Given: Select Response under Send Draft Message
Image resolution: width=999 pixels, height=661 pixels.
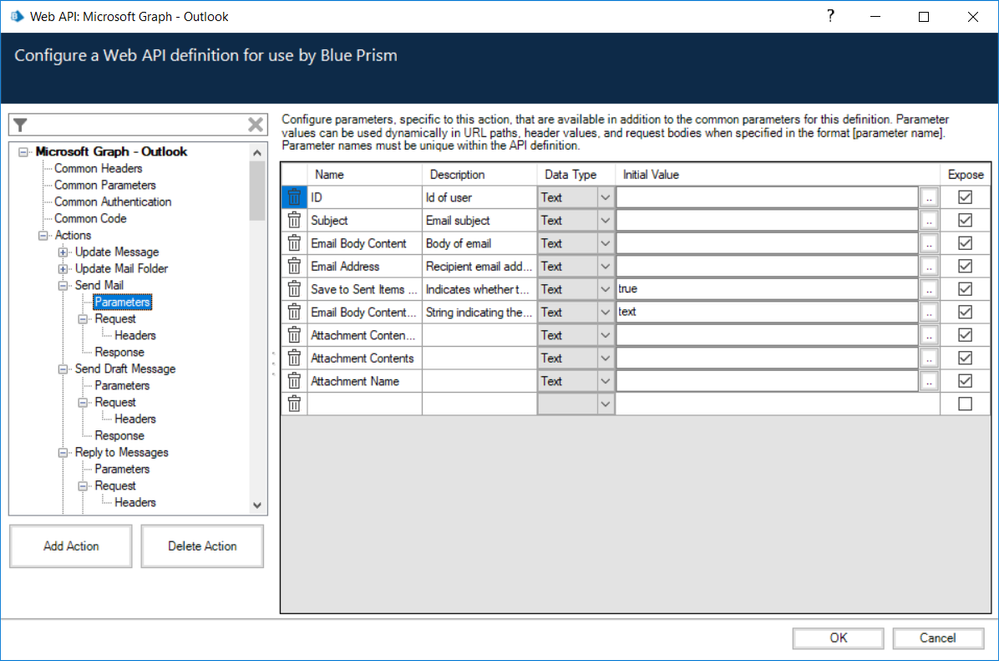Looking at the screenshot, I should [119, 436].
